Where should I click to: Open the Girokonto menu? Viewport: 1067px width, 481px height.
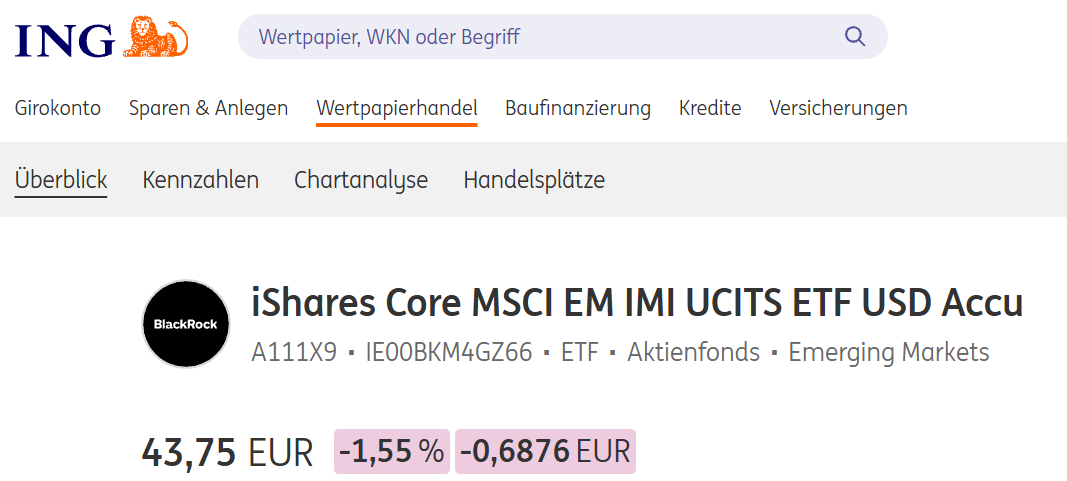[x=58, y=108]
